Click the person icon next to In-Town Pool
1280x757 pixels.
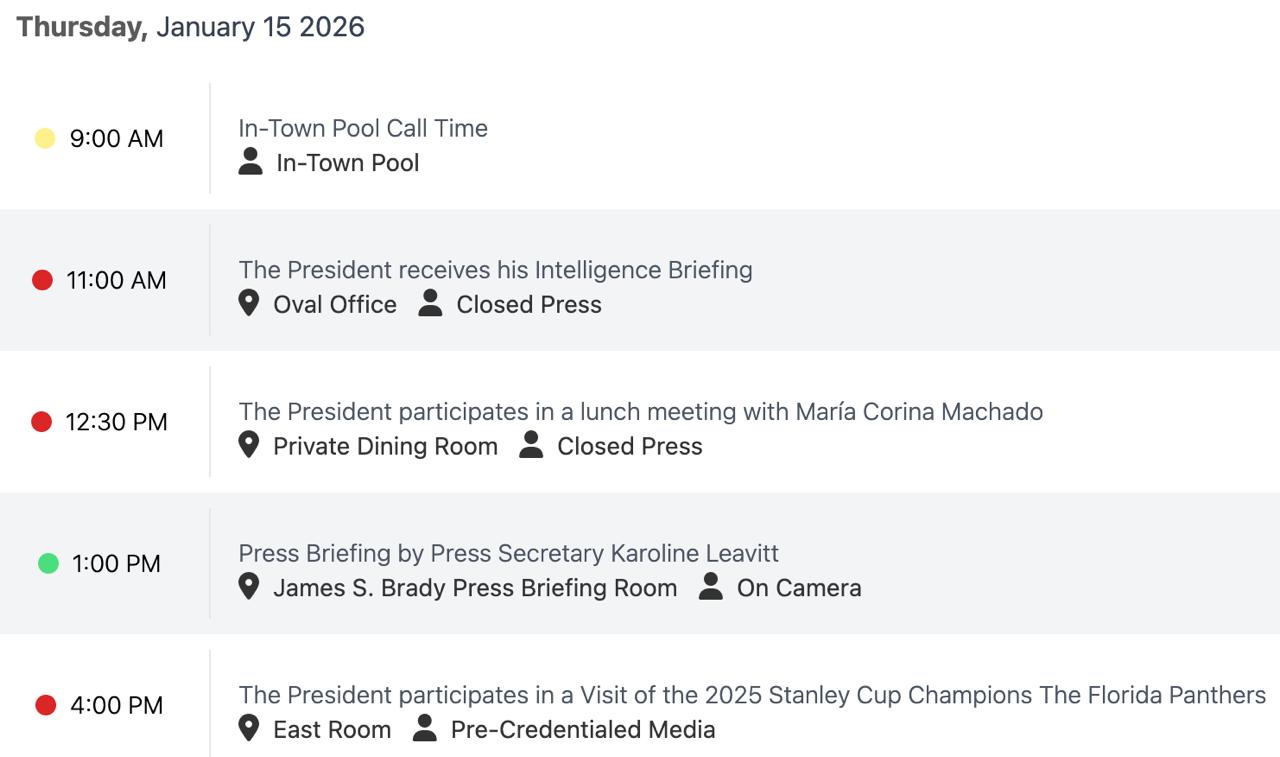(250, 162)
